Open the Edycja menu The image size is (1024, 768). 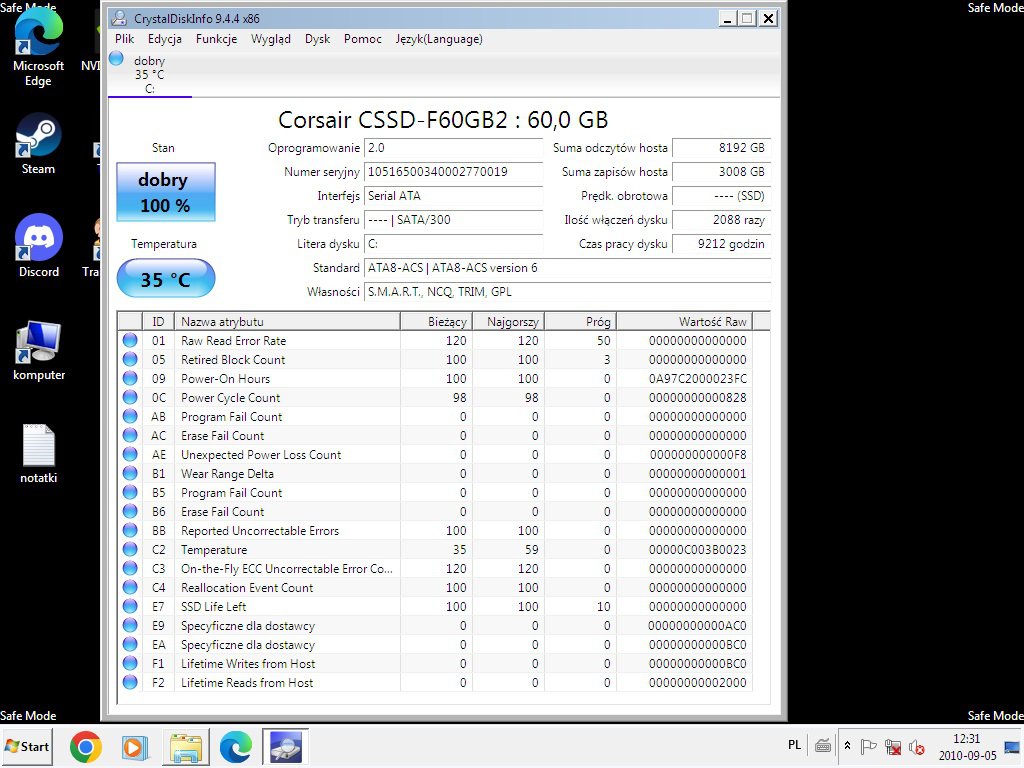[165, 39]
